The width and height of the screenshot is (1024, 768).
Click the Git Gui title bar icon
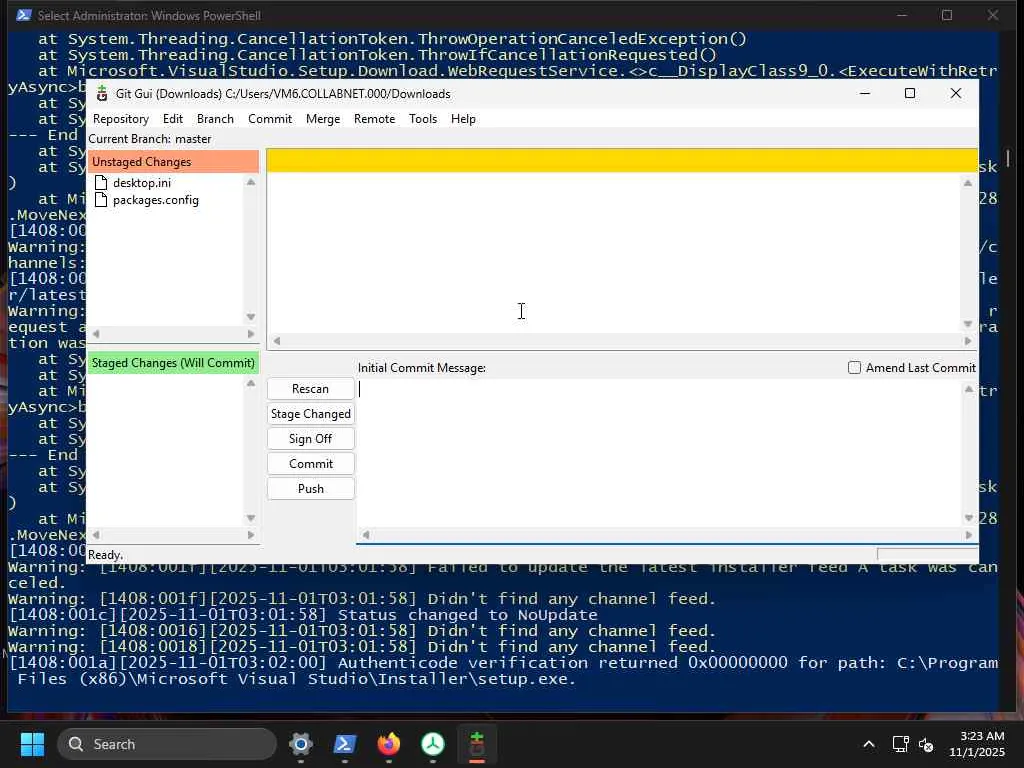tap(102, 94)
